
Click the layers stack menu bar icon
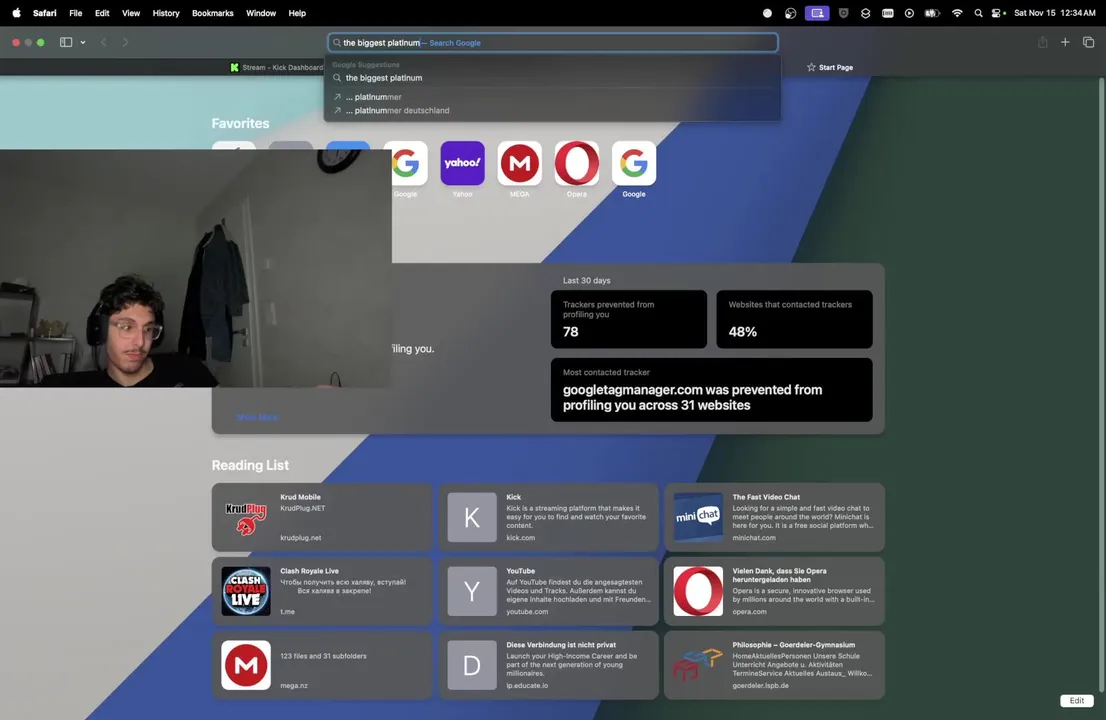(865, 13)
